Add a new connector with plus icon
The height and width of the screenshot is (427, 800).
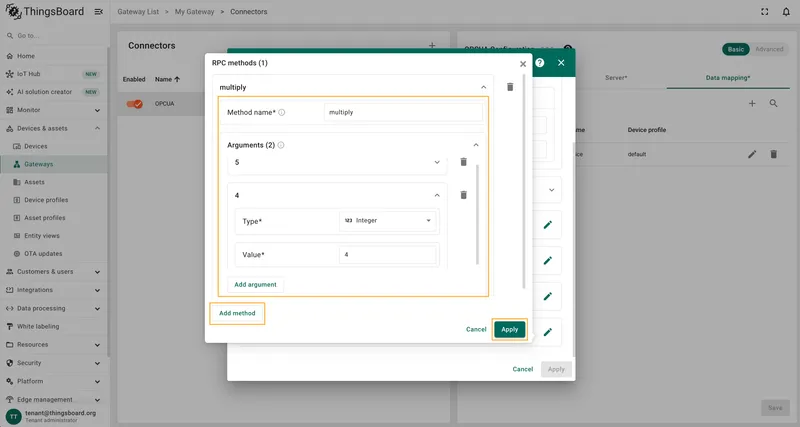(x=432, y=46)
